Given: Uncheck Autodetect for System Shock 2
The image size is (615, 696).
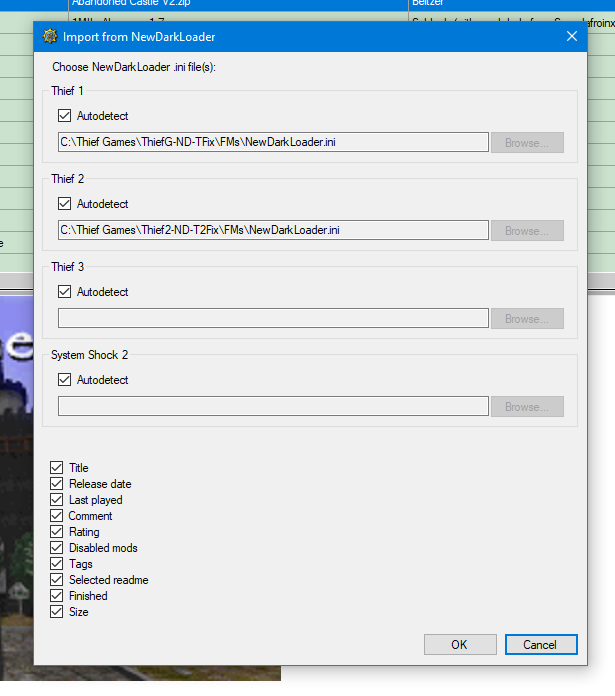Looking at the screenshot, I should tap(64, 380).
